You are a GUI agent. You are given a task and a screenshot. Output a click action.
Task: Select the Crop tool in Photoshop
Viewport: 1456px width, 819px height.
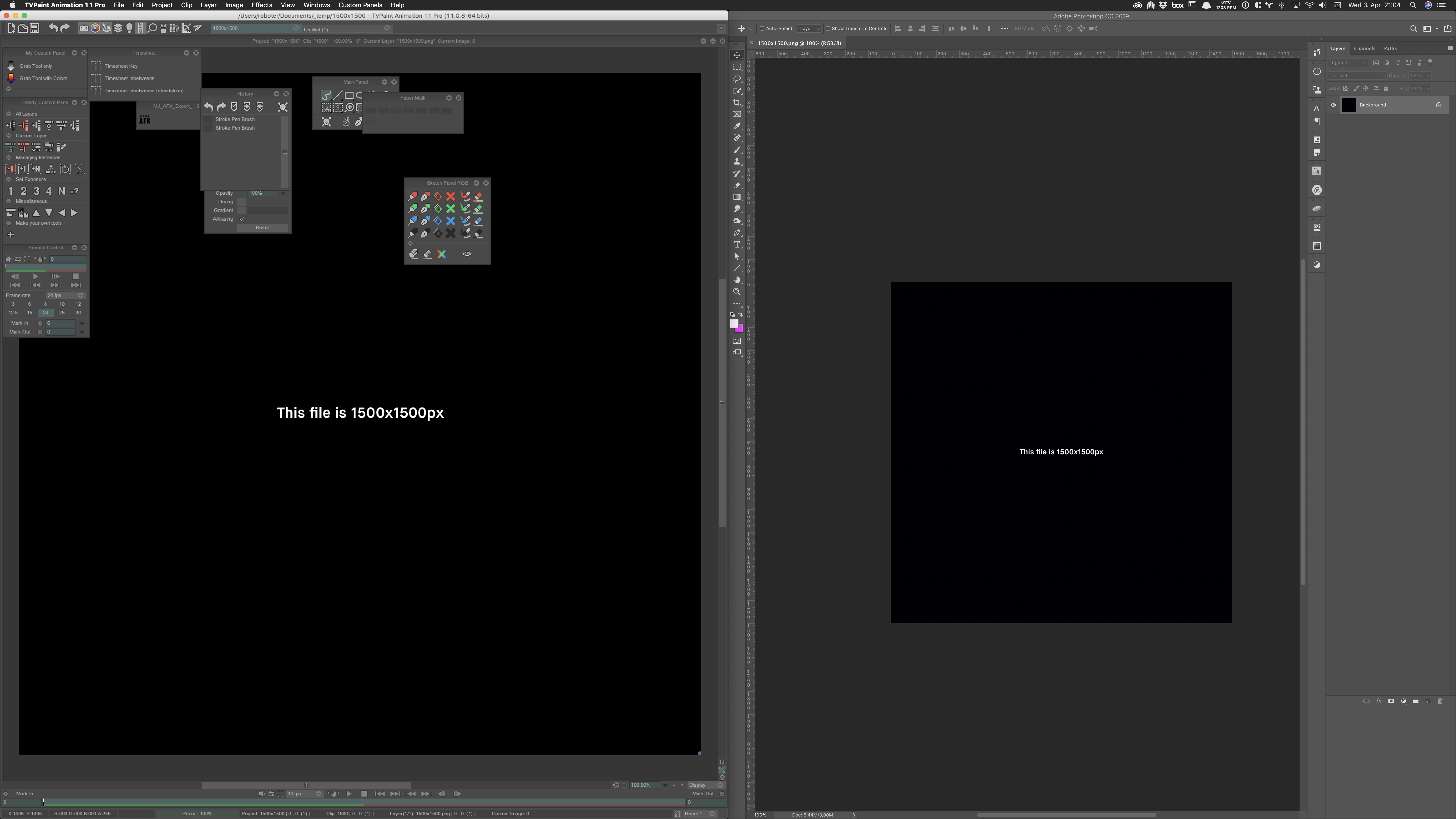pyautogui.click(x=737, y=103)
